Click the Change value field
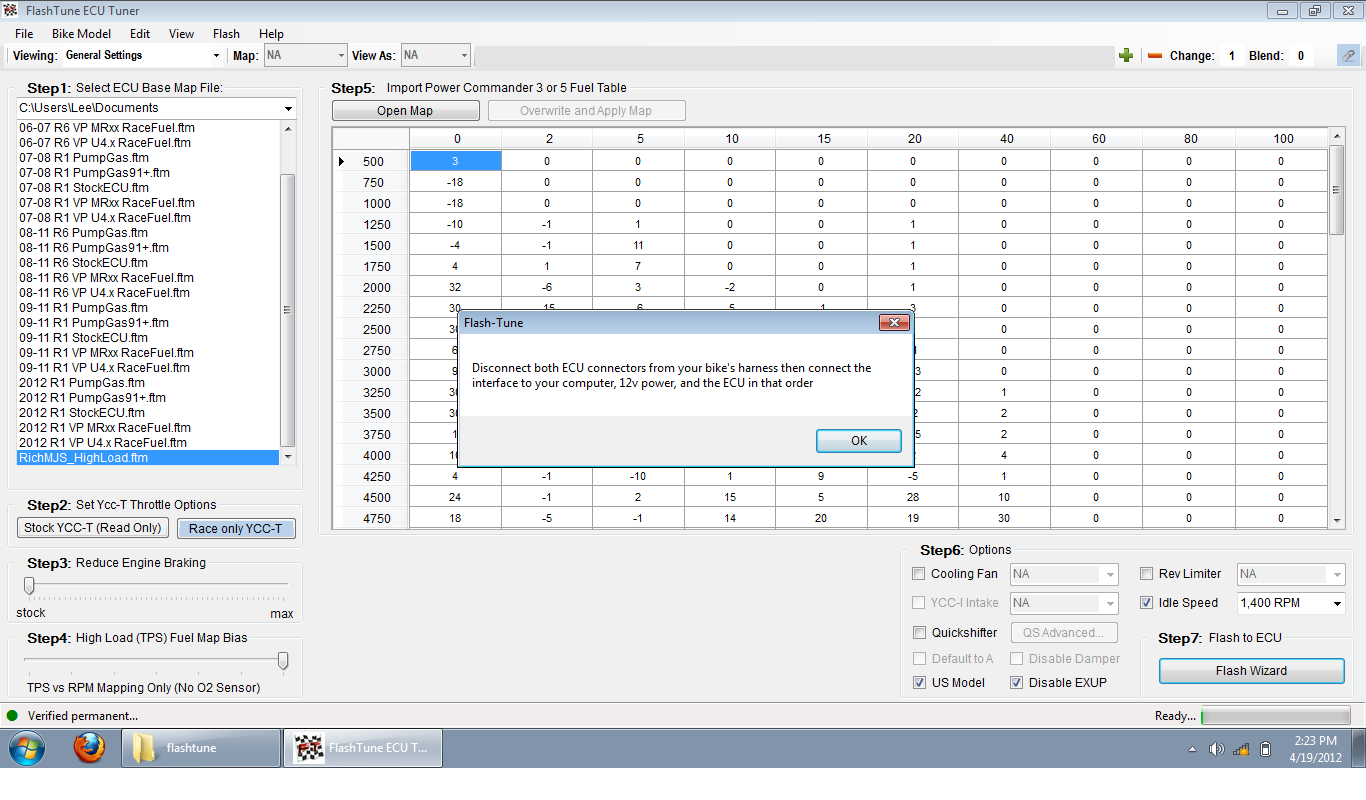The width and height of the screenshot is (1366, 800). 1231,56
